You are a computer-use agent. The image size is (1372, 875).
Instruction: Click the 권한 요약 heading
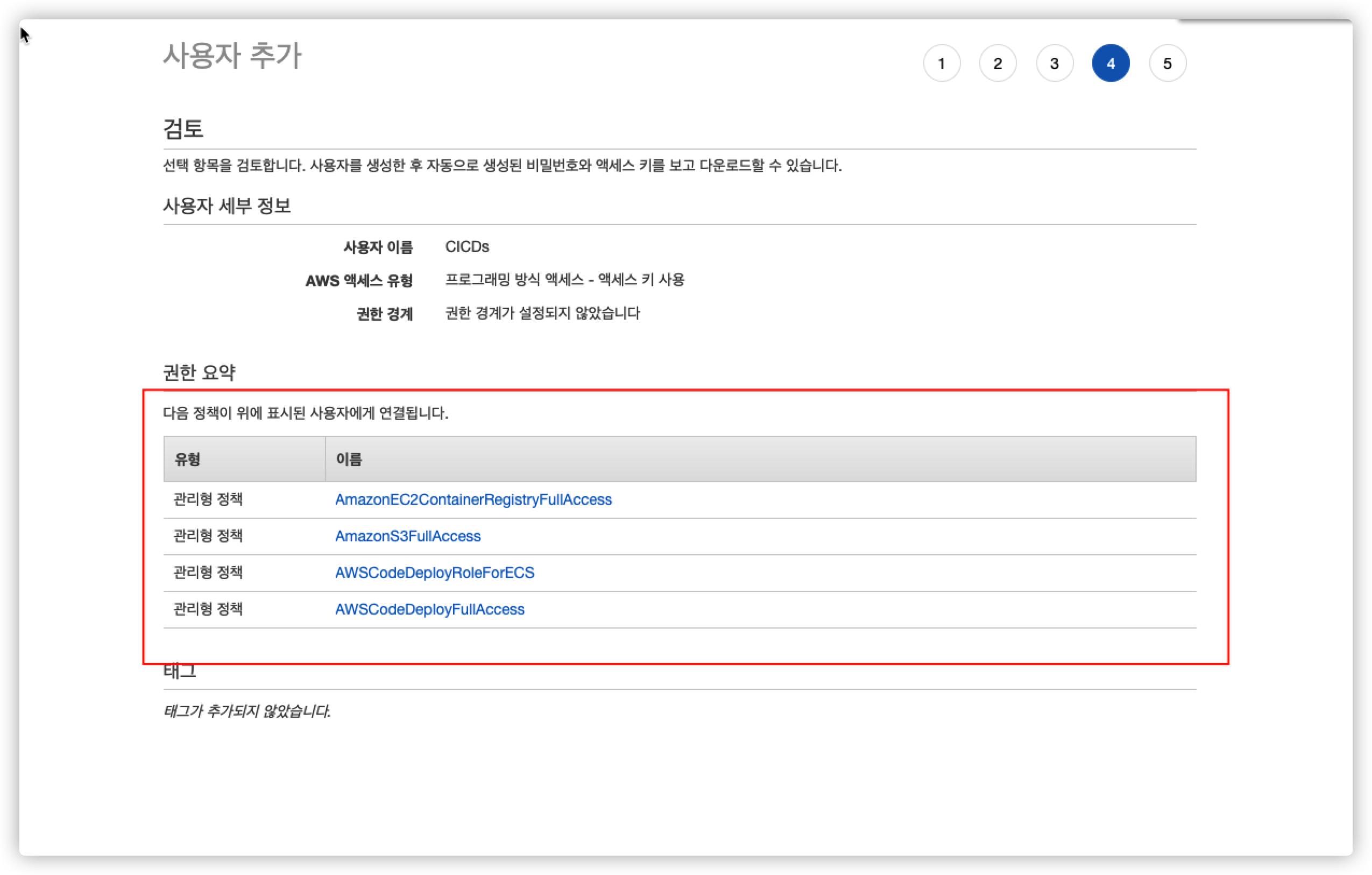(199, 372)
